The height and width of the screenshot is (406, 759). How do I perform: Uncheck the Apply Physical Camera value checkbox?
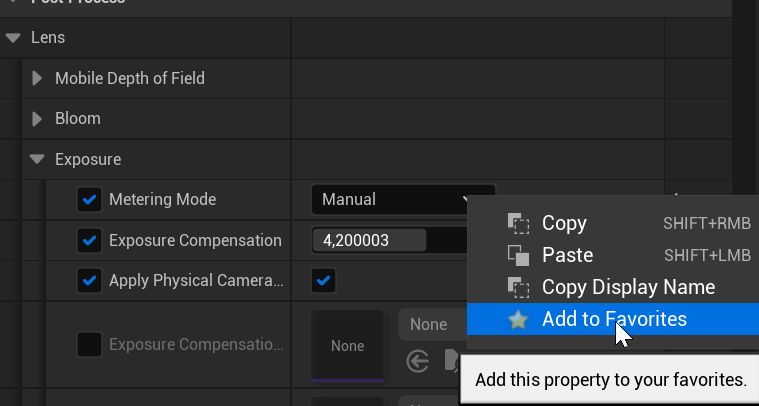point(323,281)
